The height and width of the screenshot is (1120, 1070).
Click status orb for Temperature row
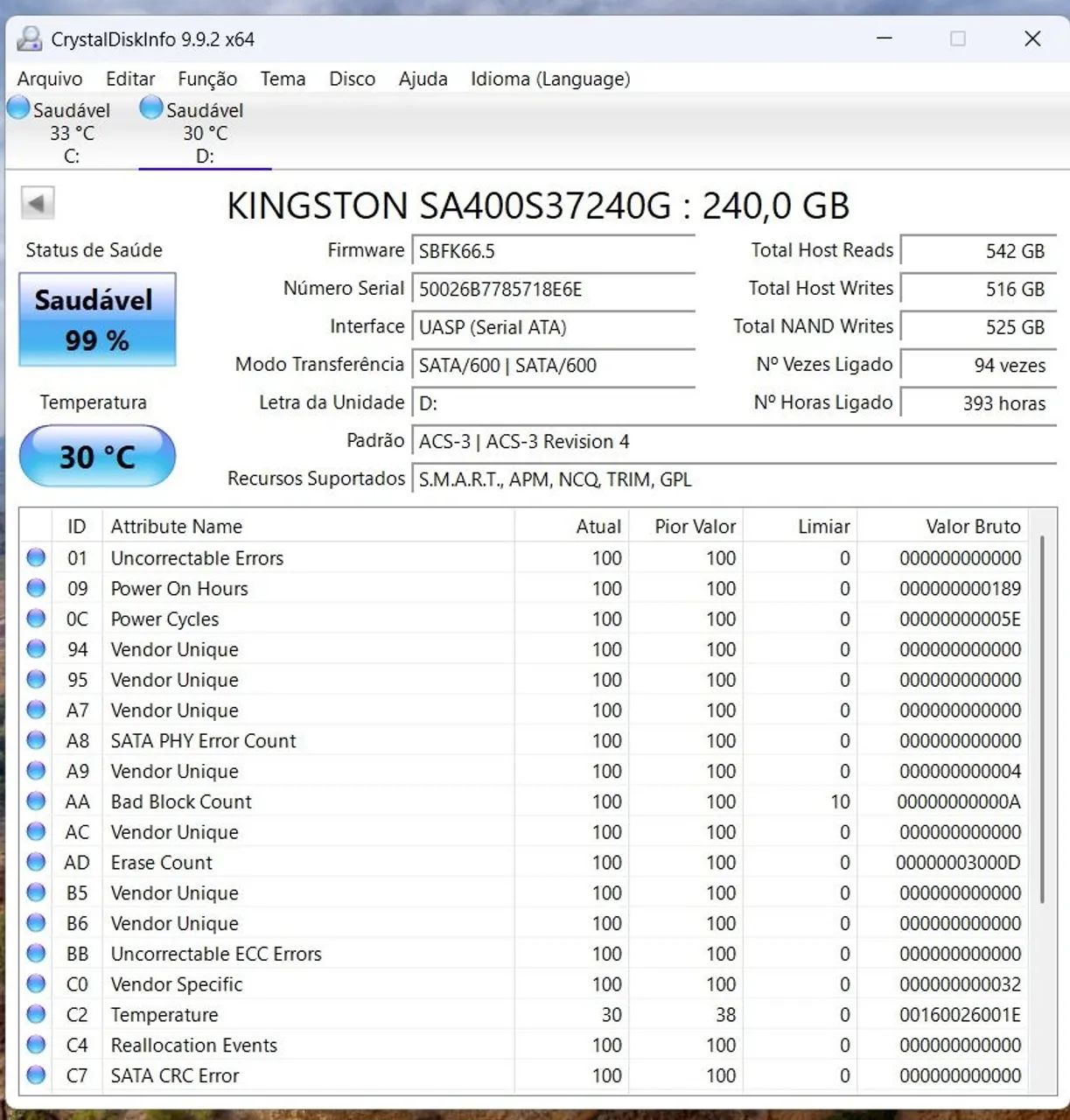[36, 1014]
